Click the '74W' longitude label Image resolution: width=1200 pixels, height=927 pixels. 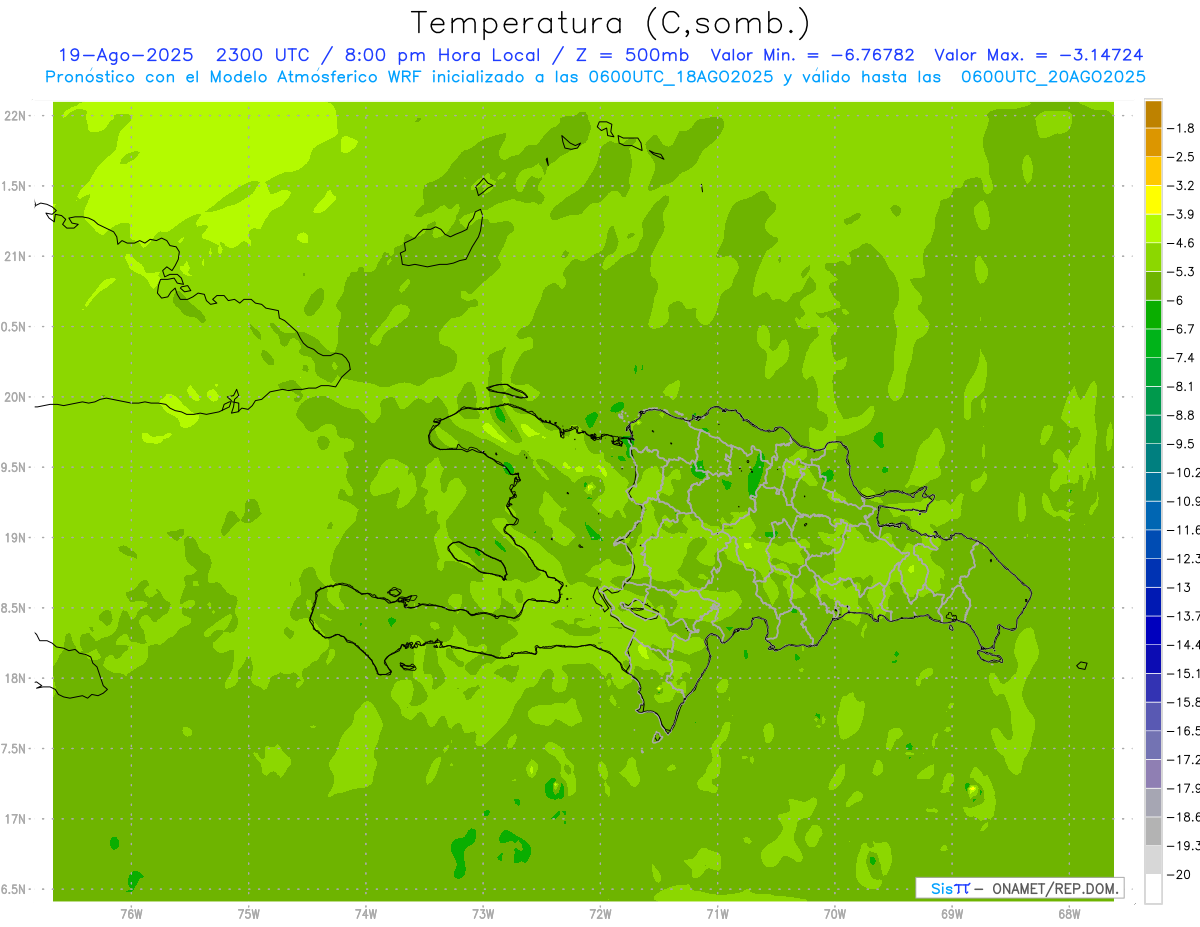point(366,914)
